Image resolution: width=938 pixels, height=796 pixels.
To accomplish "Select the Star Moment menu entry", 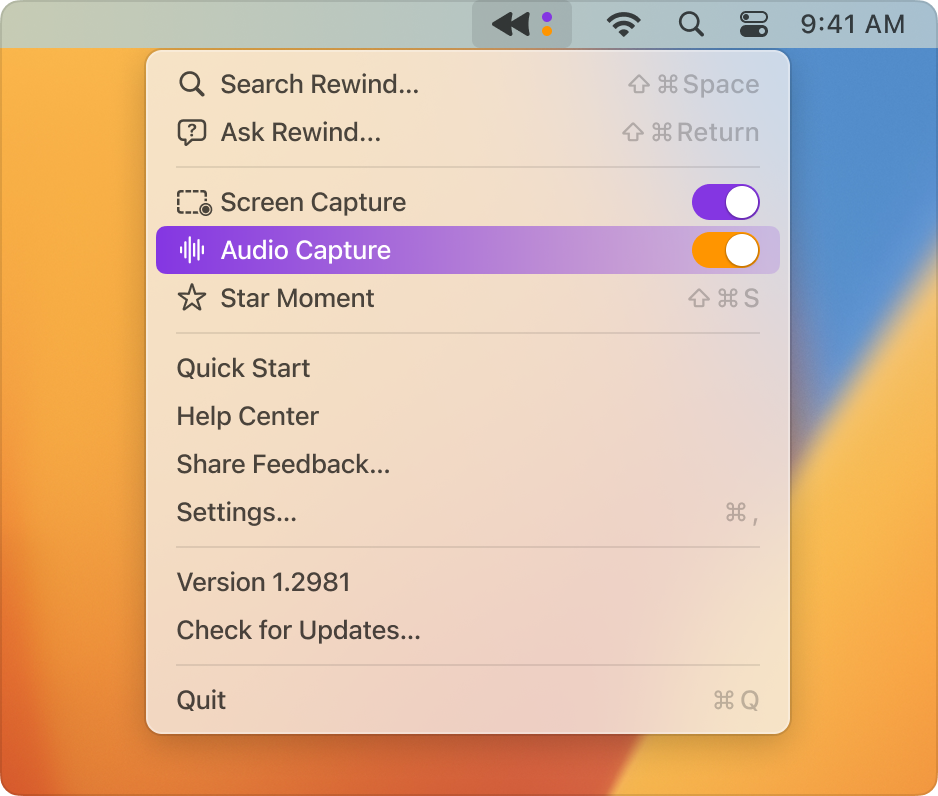I will pos(297,298).
